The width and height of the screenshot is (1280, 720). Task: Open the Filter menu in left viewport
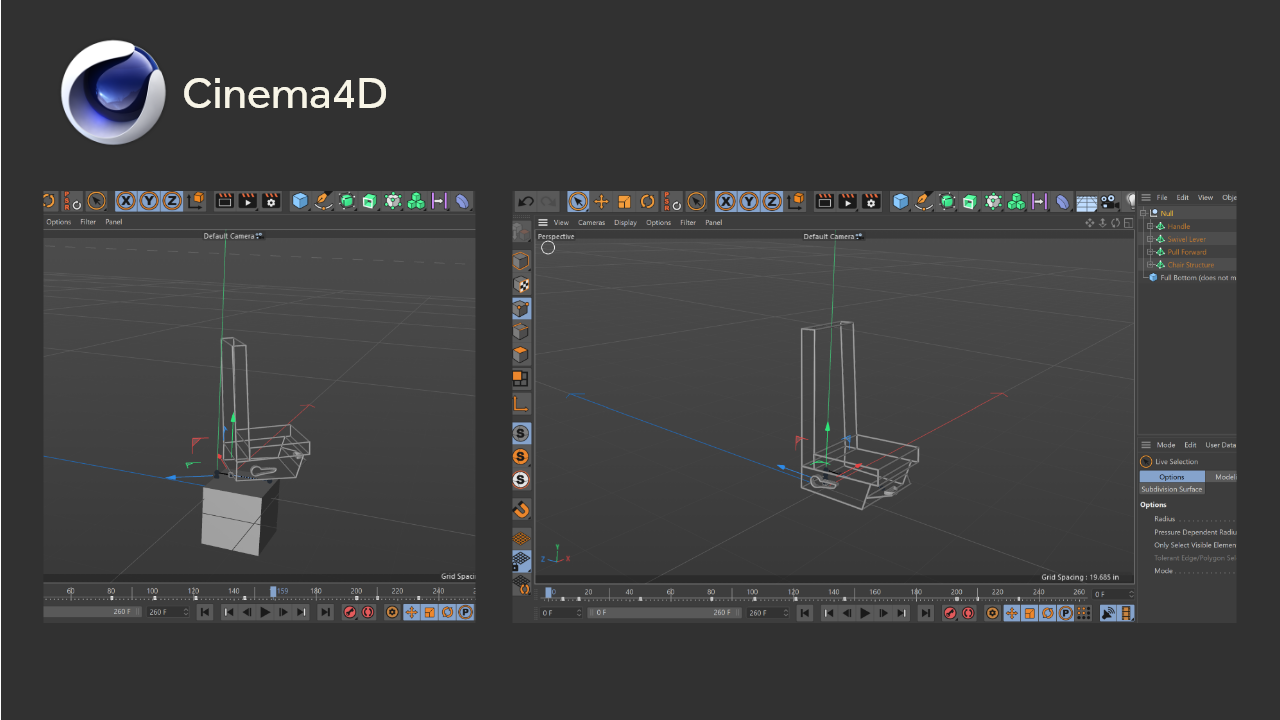tap(88, 222)
